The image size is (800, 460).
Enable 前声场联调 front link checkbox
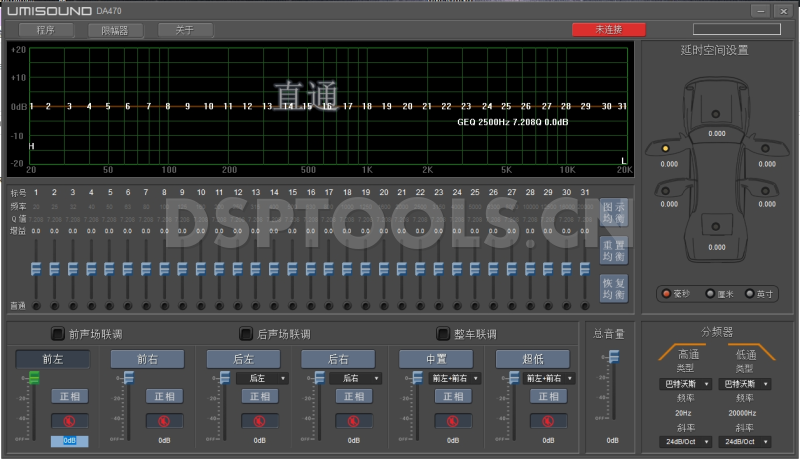58,334
